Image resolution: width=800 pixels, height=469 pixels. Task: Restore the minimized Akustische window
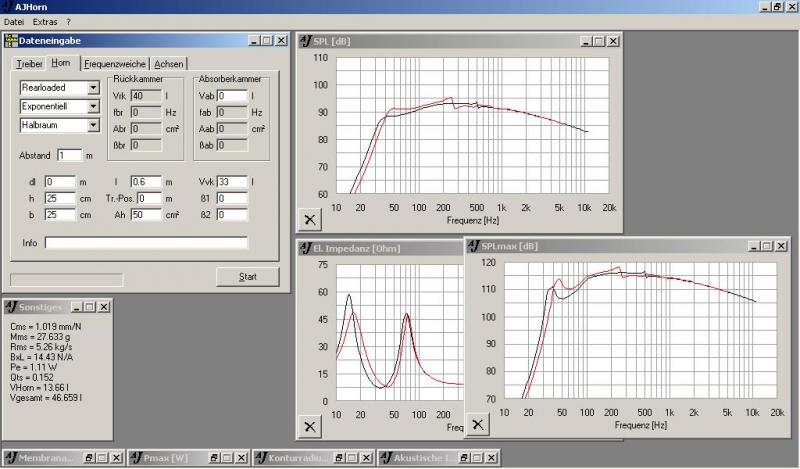463,457
